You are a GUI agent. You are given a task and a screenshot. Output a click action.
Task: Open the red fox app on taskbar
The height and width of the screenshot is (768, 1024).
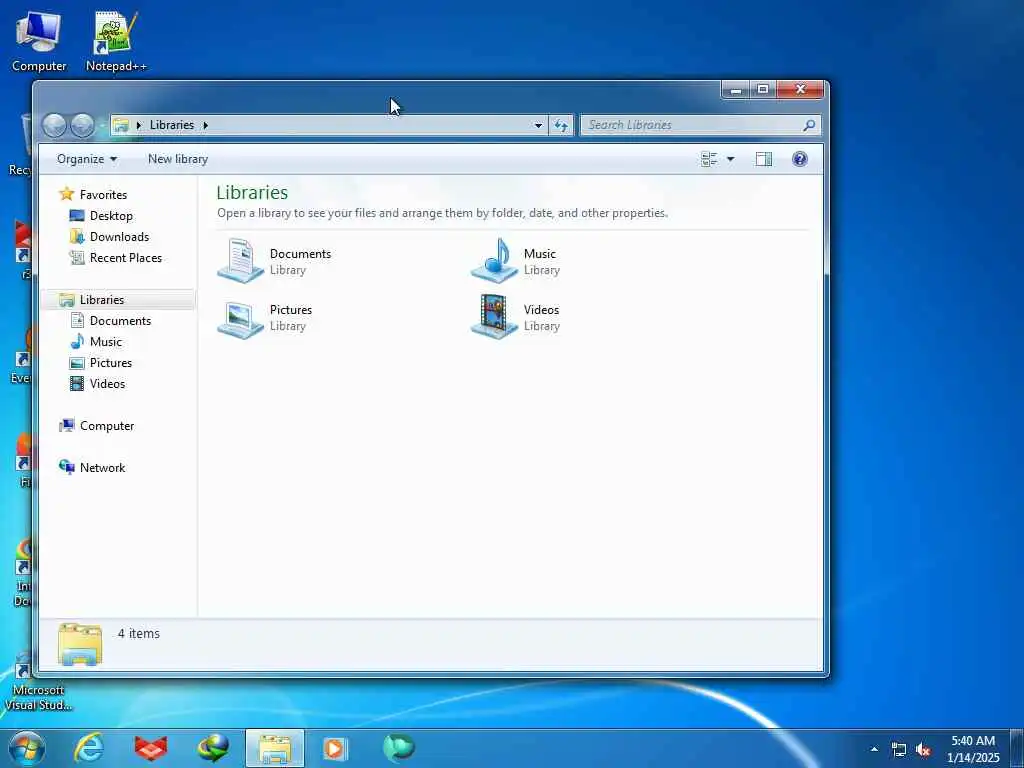pos(151,748)
